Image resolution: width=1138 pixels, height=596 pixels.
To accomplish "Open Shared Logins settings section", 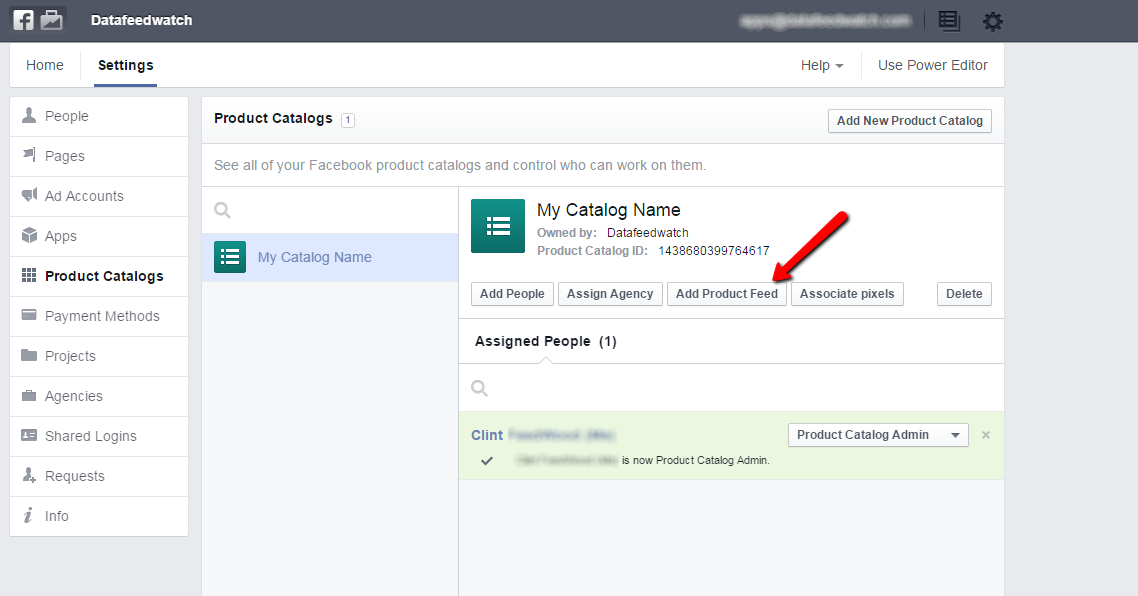I will 99,436.
